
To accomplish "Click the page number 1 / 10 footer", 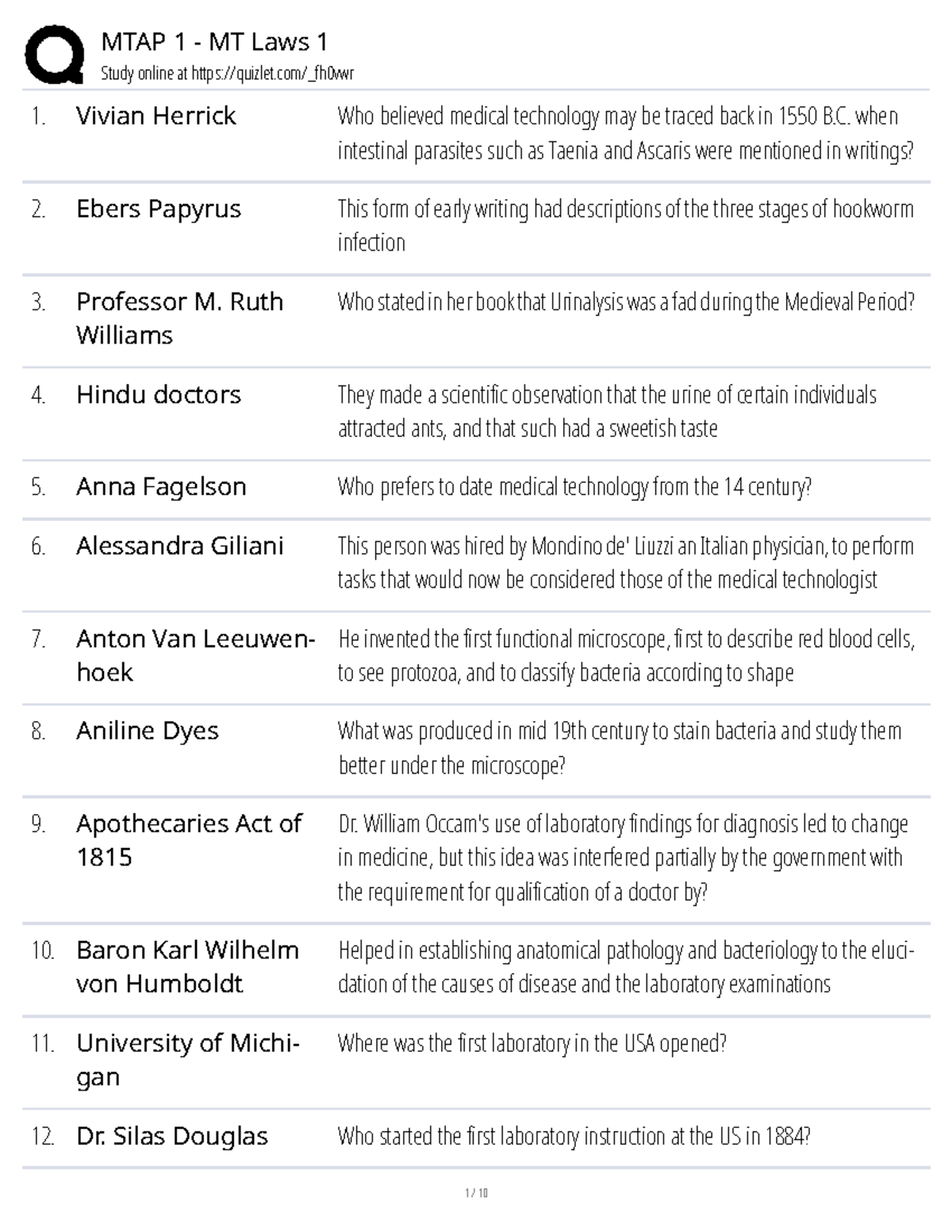I will [x=476, y=1193].
